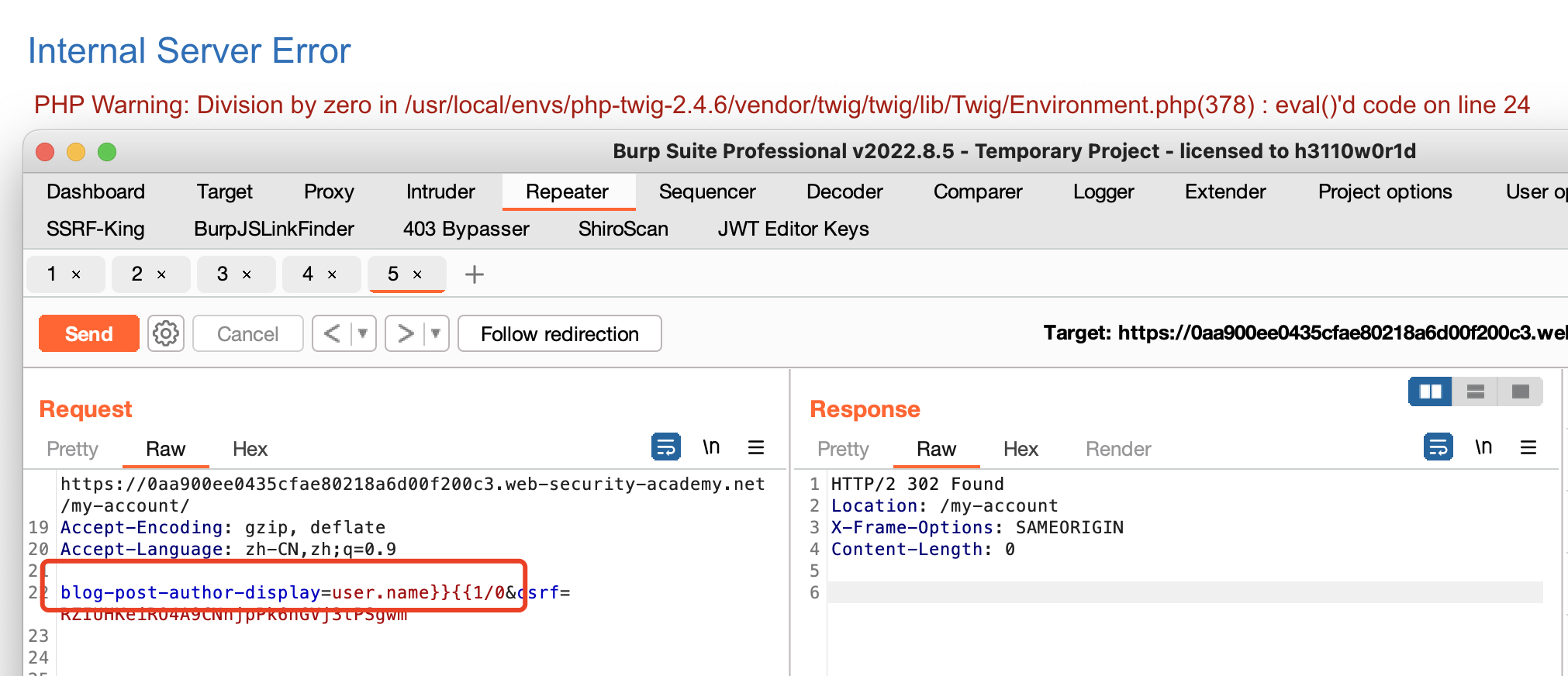This screenshot has height=676, width=1568.
Task: Switch Request view to Hex
Action: [x=250, y=449]
